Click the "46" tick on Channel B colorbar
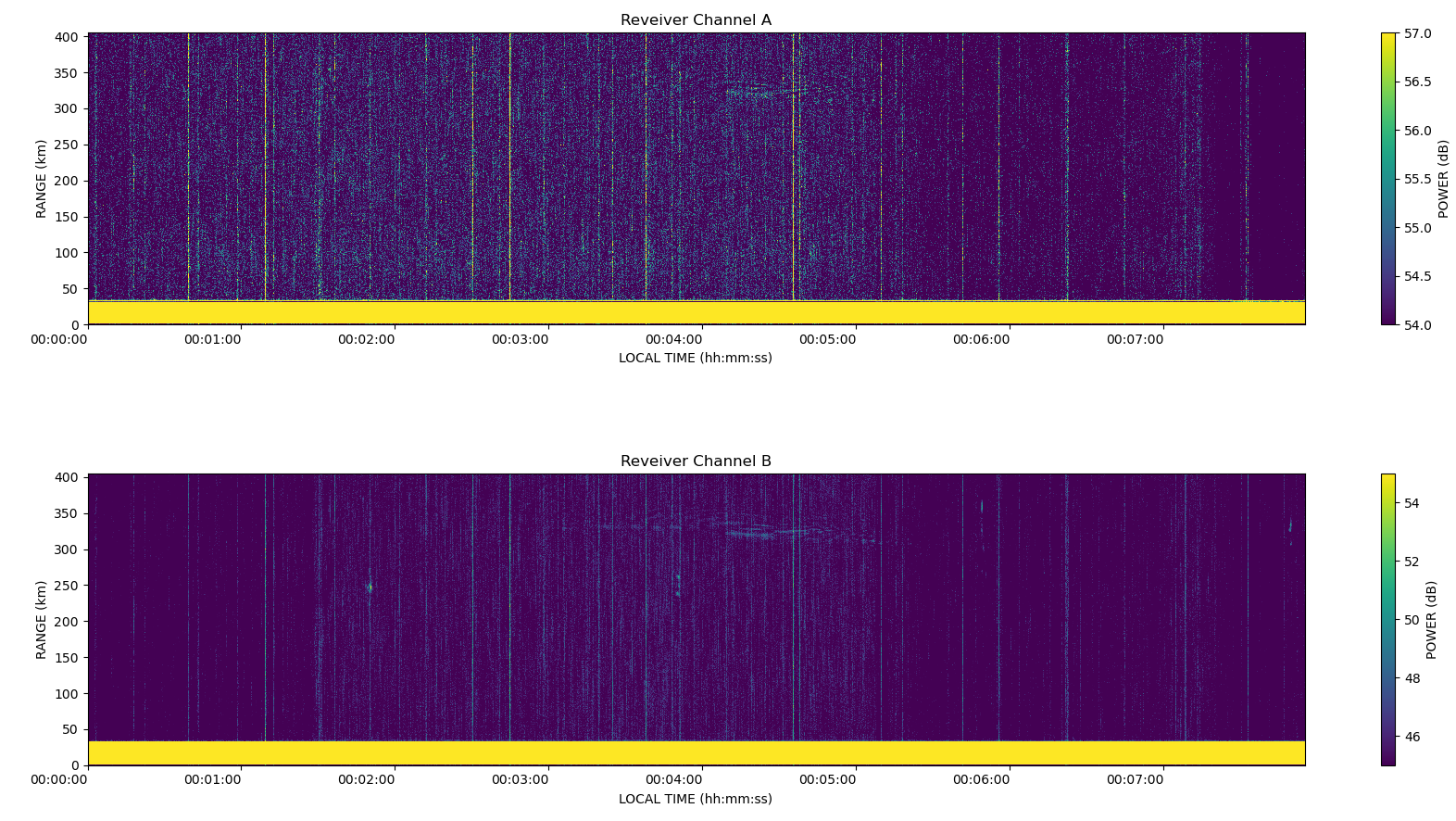Viewport: 1456px width, 821px height. coord(1412,737)
